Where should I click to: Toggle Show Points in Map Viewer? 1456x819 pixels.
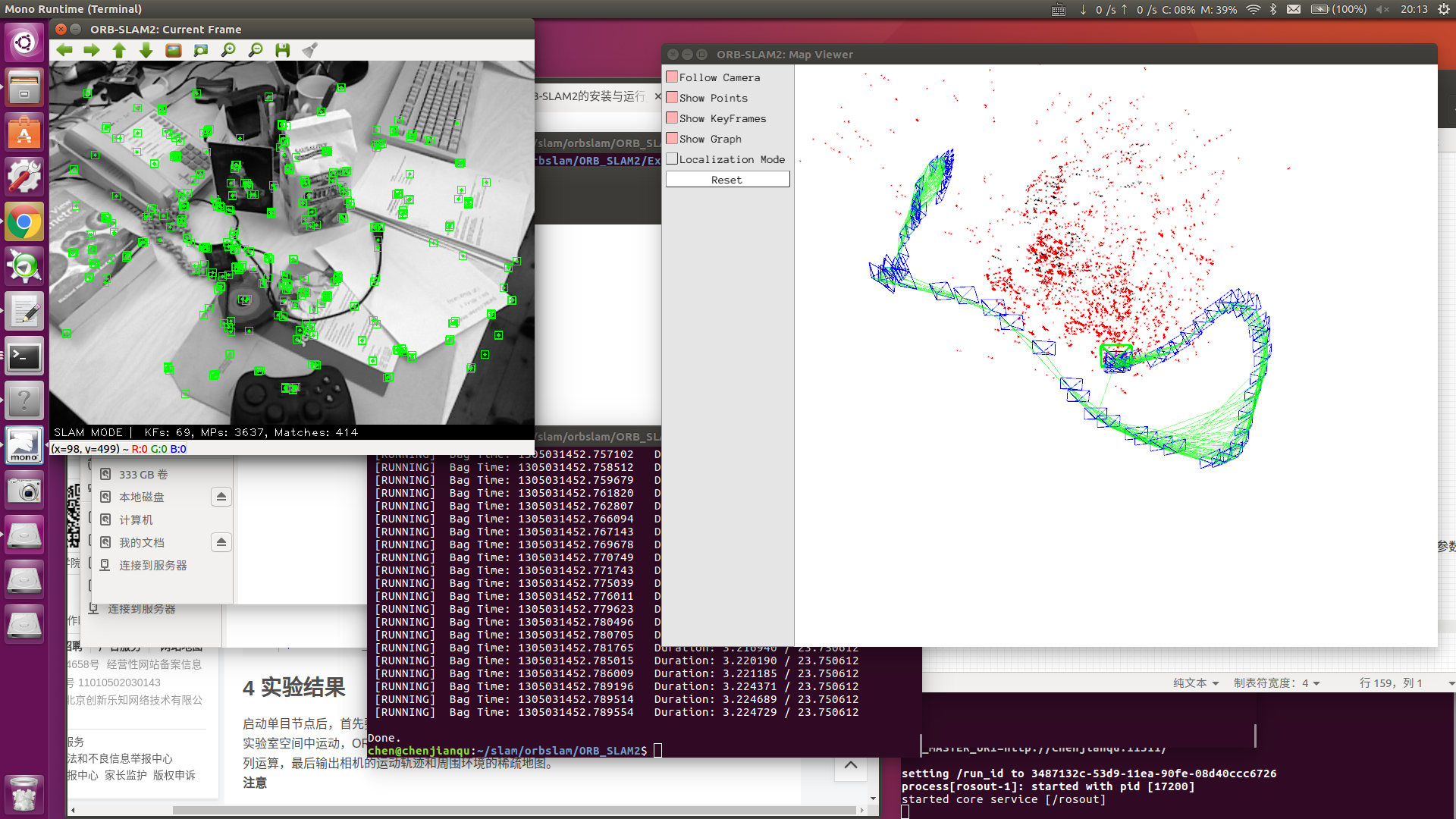(672, 97)
